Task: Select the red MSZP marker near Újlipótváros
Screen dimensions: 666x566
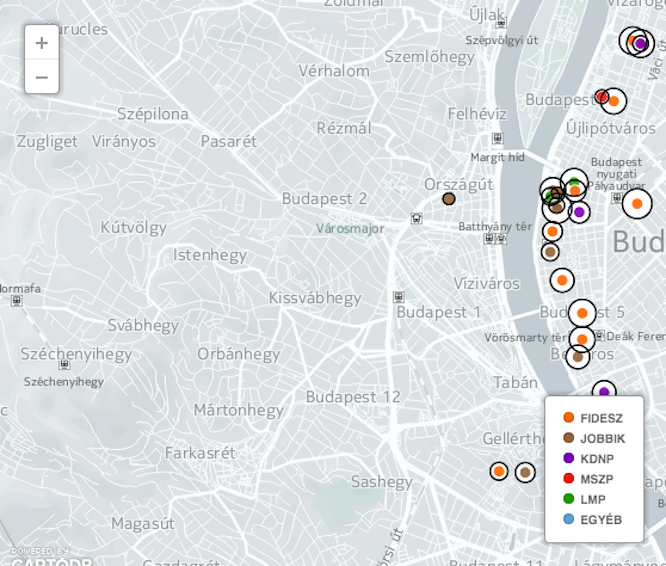Action: (602, 97)
